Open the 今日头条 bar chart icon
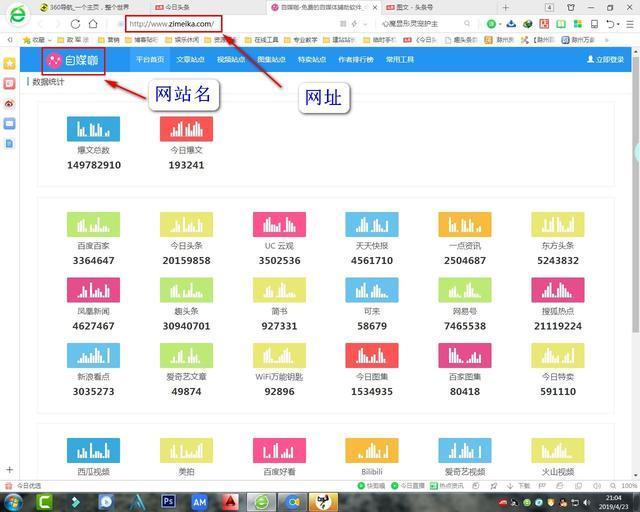Image resolution: width=640 pixels, height=512 pixels. (186, 225)
